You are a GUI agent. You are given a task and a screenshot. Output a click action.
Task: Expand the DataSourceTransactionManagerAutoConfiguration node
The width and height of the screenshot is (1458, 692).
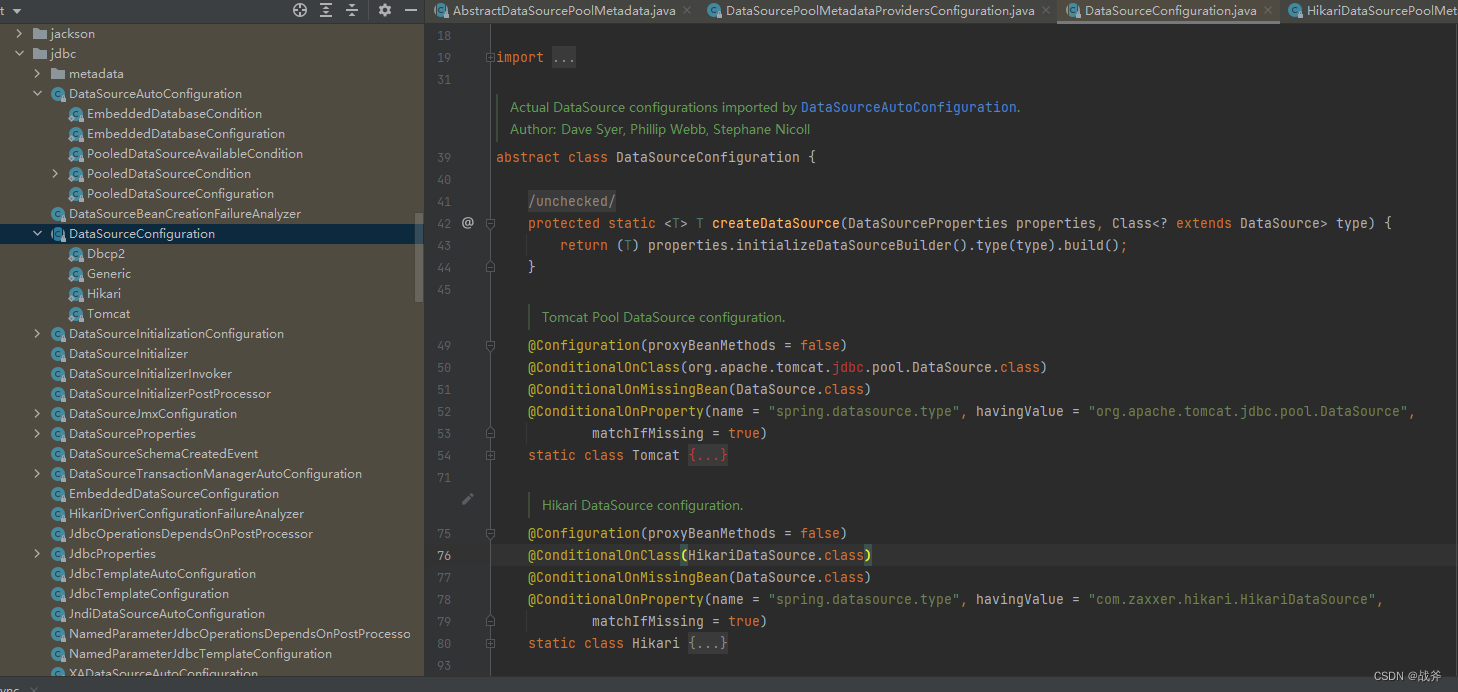point(37,473)
